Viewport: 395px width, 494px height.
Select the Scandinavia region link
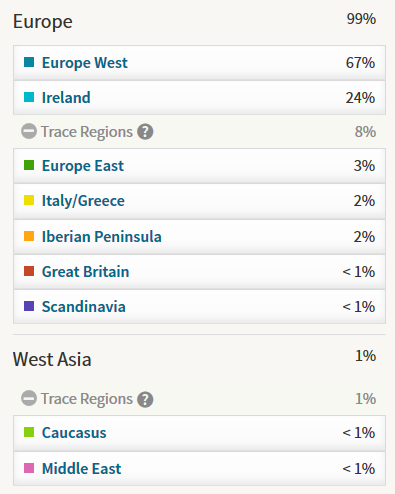tap(84, 307)
